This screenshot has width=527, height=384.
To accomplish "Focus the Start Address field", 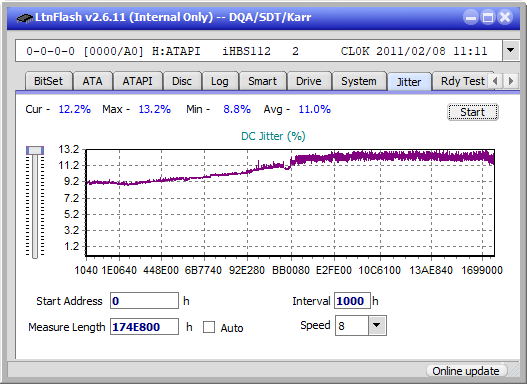I will click(145, 301).
